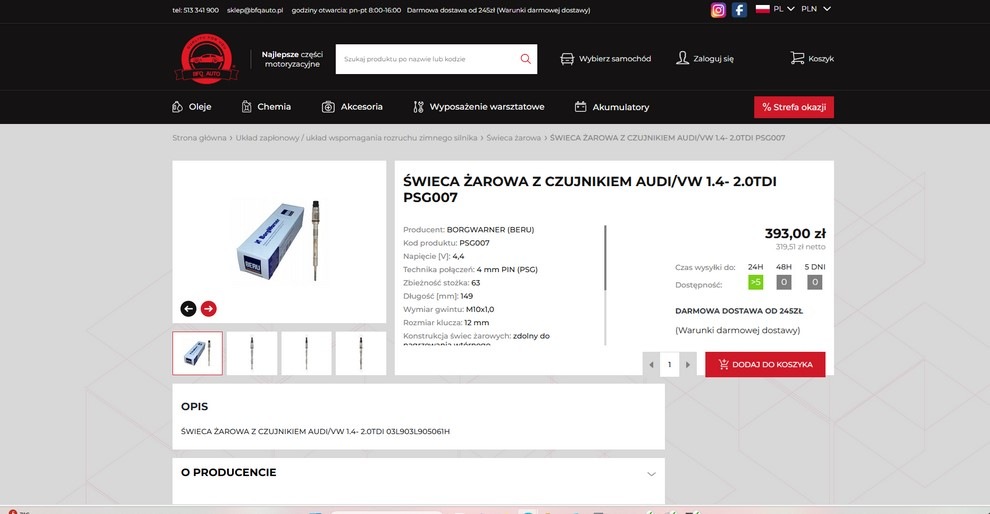Open the Układ zapłonowy breadcrumb category

tap(356, 138)
